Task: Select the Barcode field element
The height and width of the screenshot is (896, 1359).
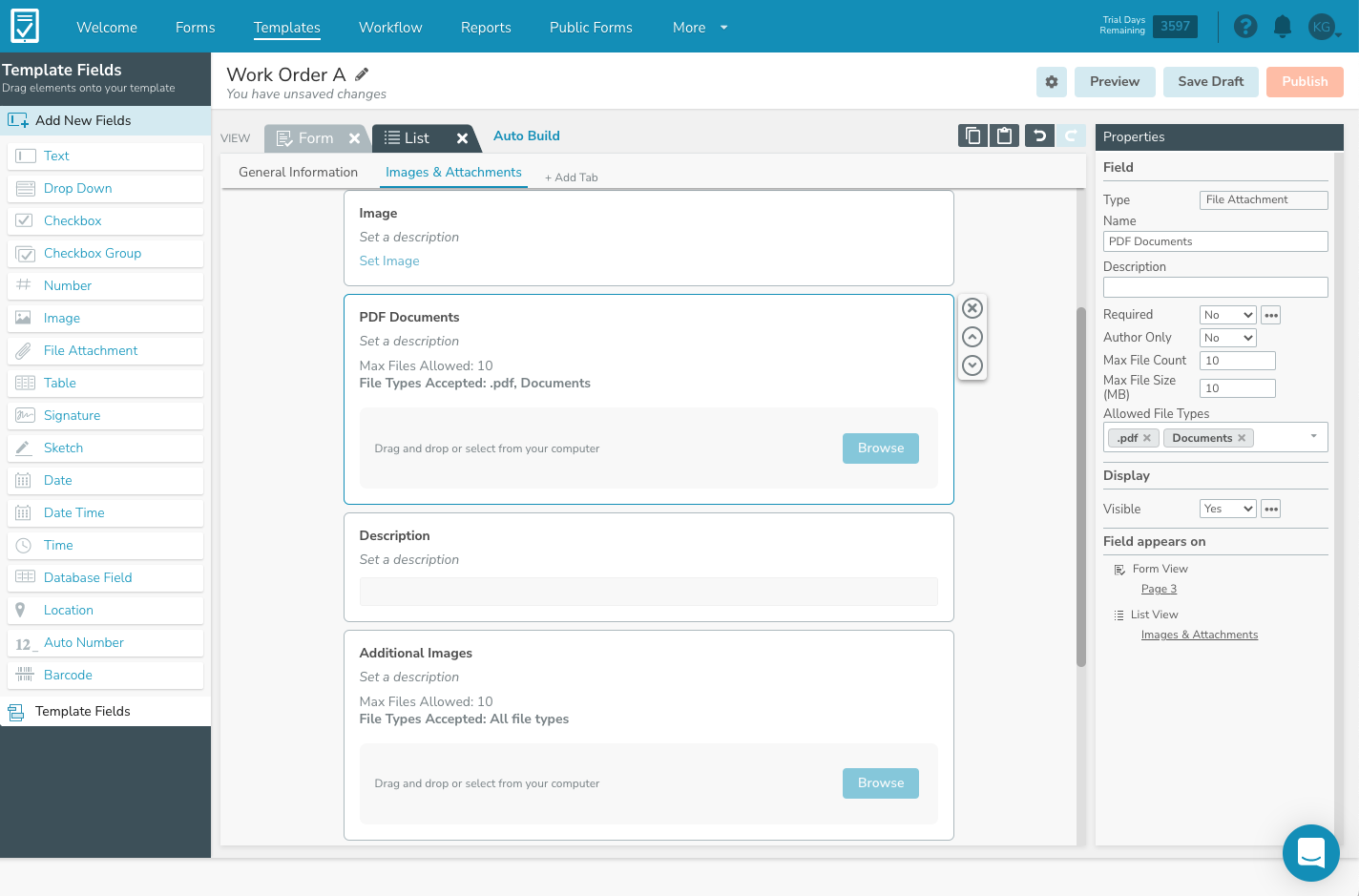Action: (x=105, y=675)
